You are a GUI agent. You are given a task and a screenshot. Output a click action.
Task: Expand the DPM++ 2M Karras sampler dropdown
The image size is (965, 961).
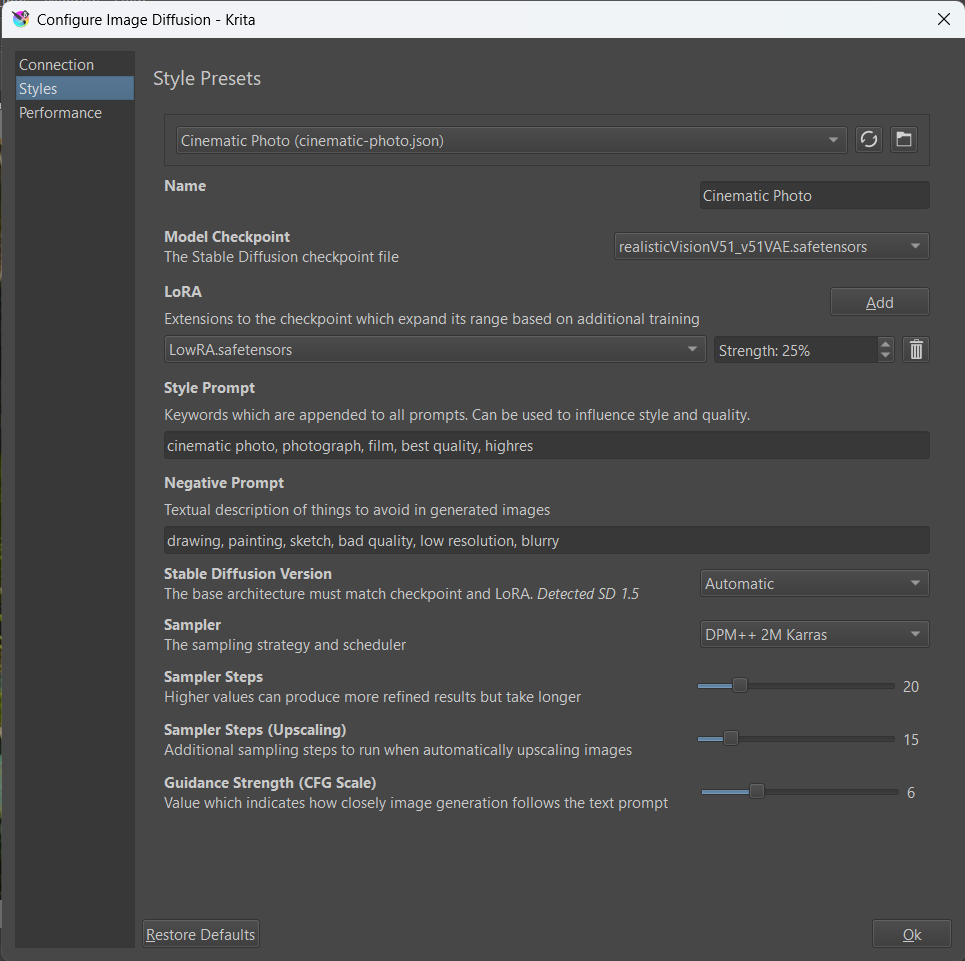click(x=814, y=634)
